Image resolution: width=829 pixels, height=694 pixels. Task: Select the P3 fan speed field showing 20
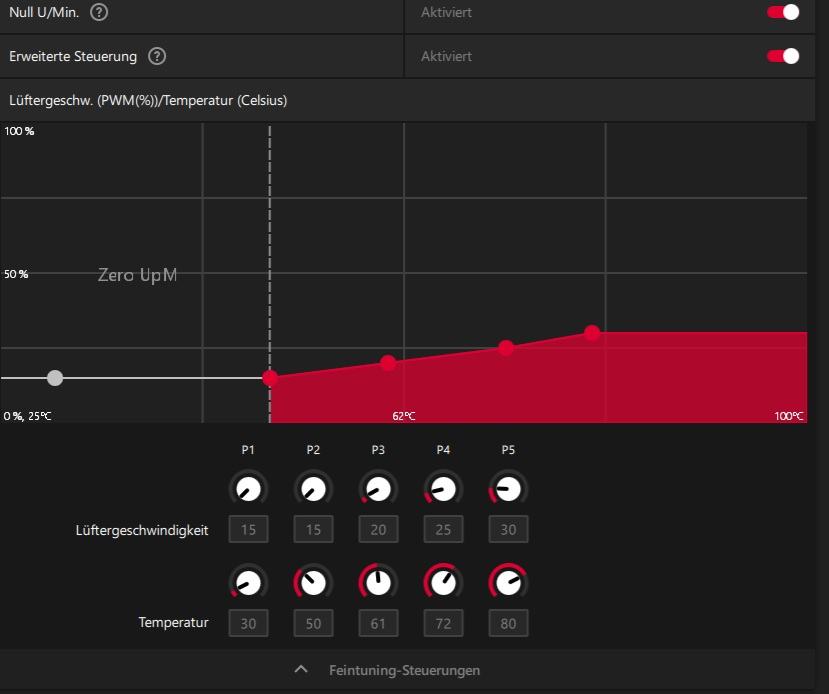pos(378,529)
